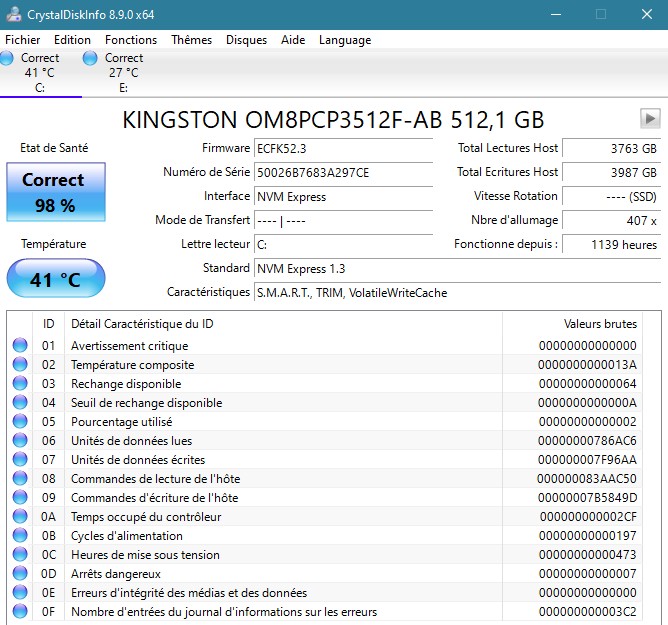The image size is (668, 625).
Task: Open the Edition menu
Action: (x=72, y=40)
